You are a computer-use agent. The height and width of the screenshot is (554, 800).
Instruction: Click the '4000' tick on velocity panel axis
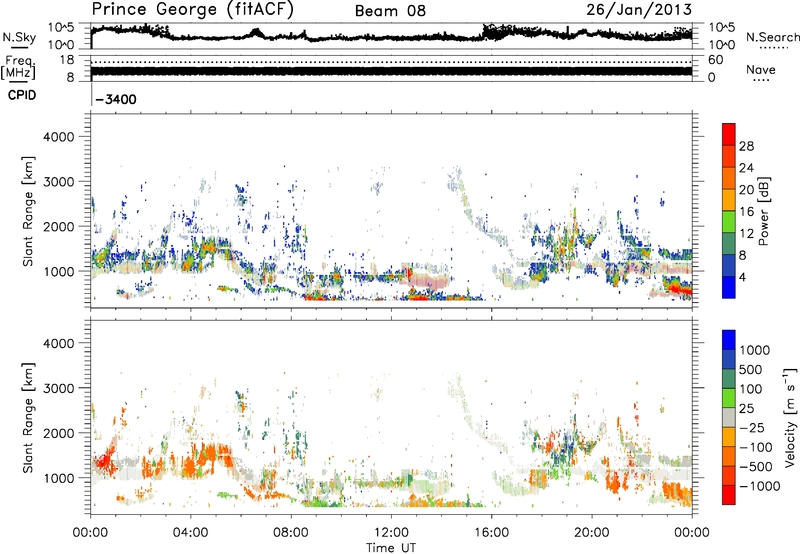[x=59, y=343]
